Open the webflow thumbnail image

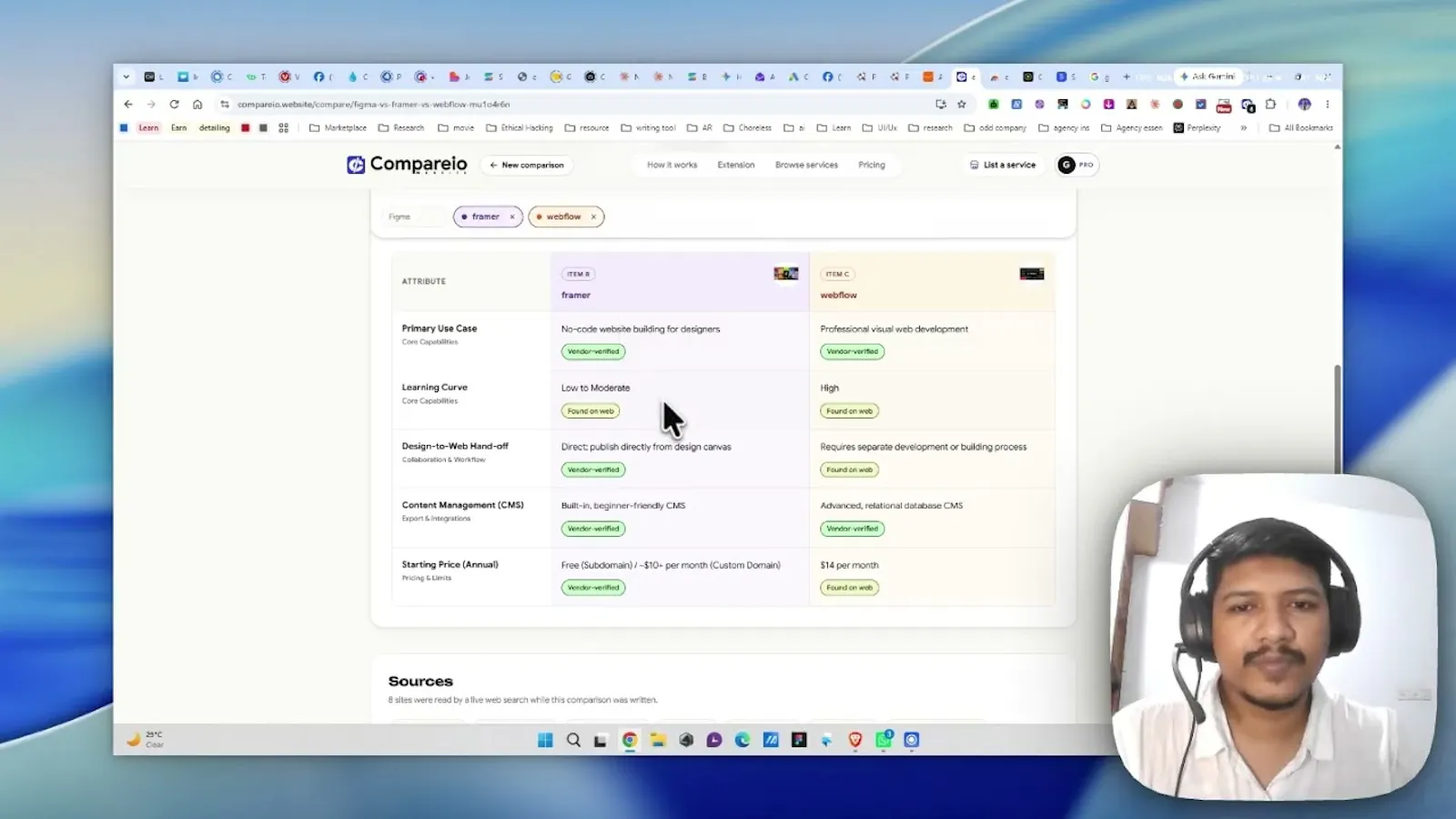(x=1032, y=274)
